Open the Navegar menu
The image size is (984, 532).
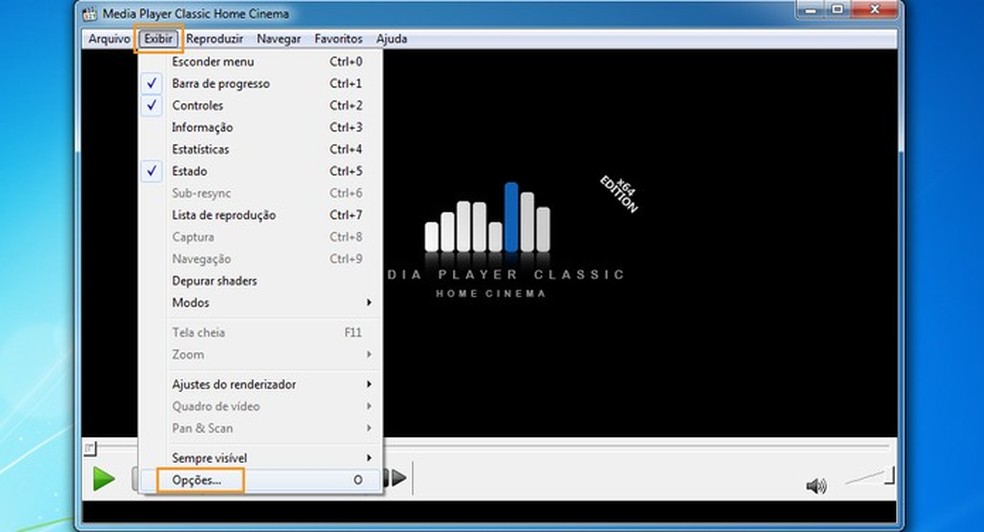click(279, 39)
